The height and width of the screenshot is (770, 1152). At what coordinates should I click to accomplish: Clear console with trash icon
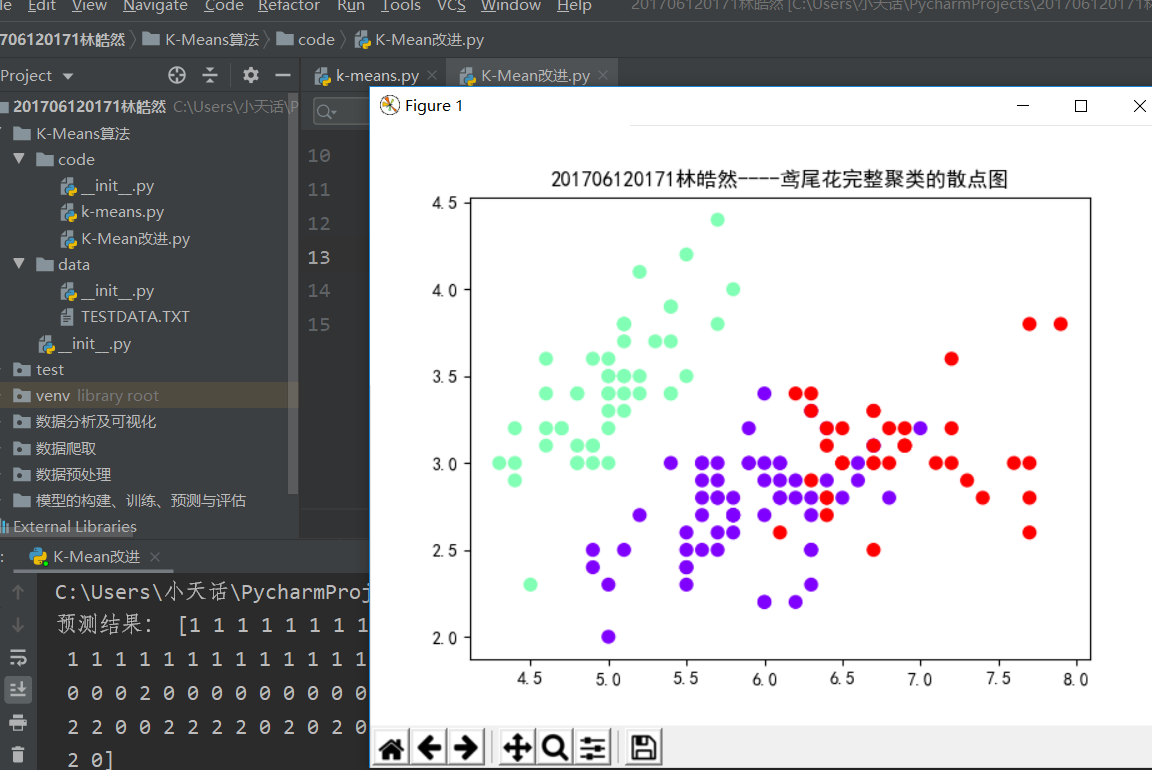coord(18,755)
